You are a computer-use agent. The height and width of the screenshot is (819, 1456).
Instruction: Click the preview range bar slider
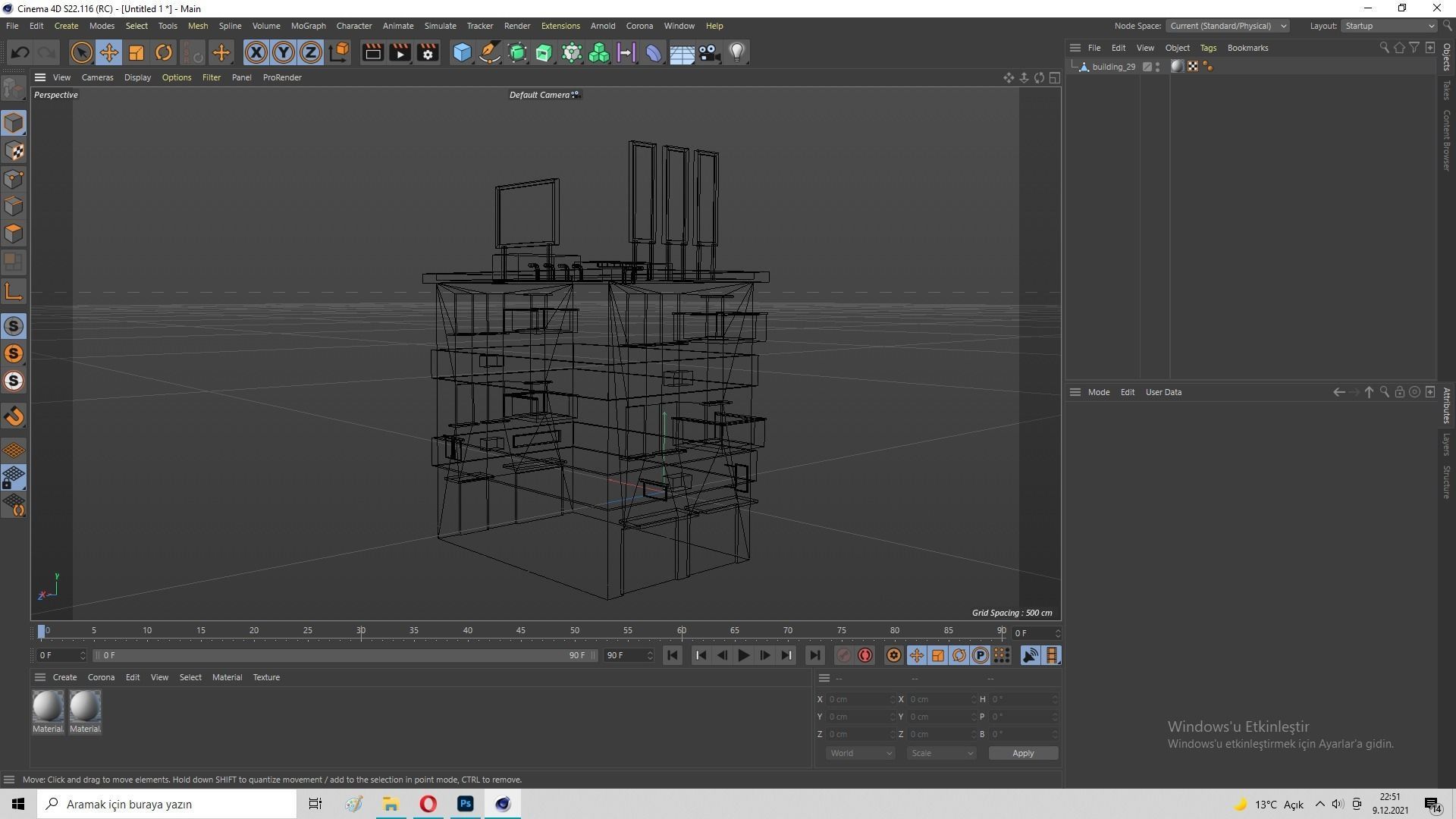[345, 655]
